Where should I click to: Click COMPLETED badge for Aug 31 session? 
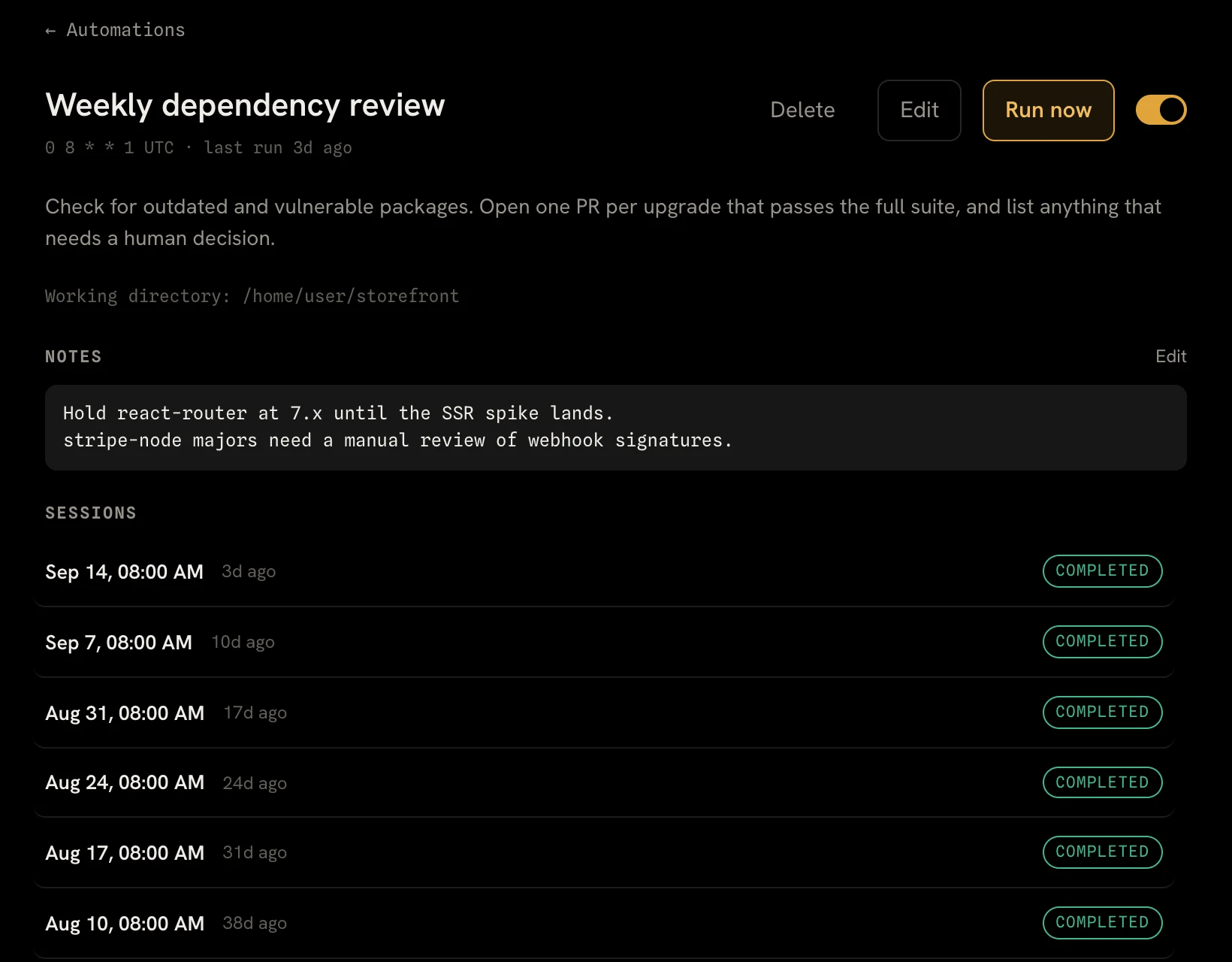point(1102,712)
